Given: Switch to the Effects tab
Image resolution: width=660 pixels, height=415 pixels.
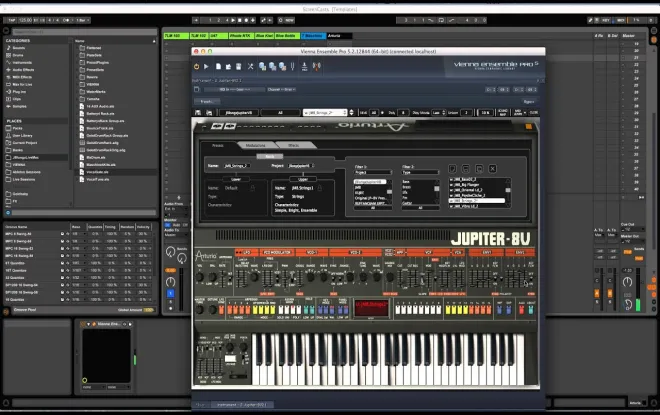Looking at the screenshot, I should 293,145.
